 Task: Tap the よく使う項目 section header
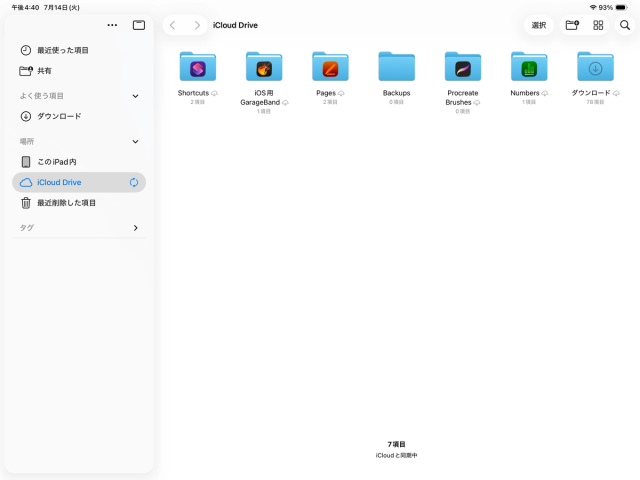(42, 96)
